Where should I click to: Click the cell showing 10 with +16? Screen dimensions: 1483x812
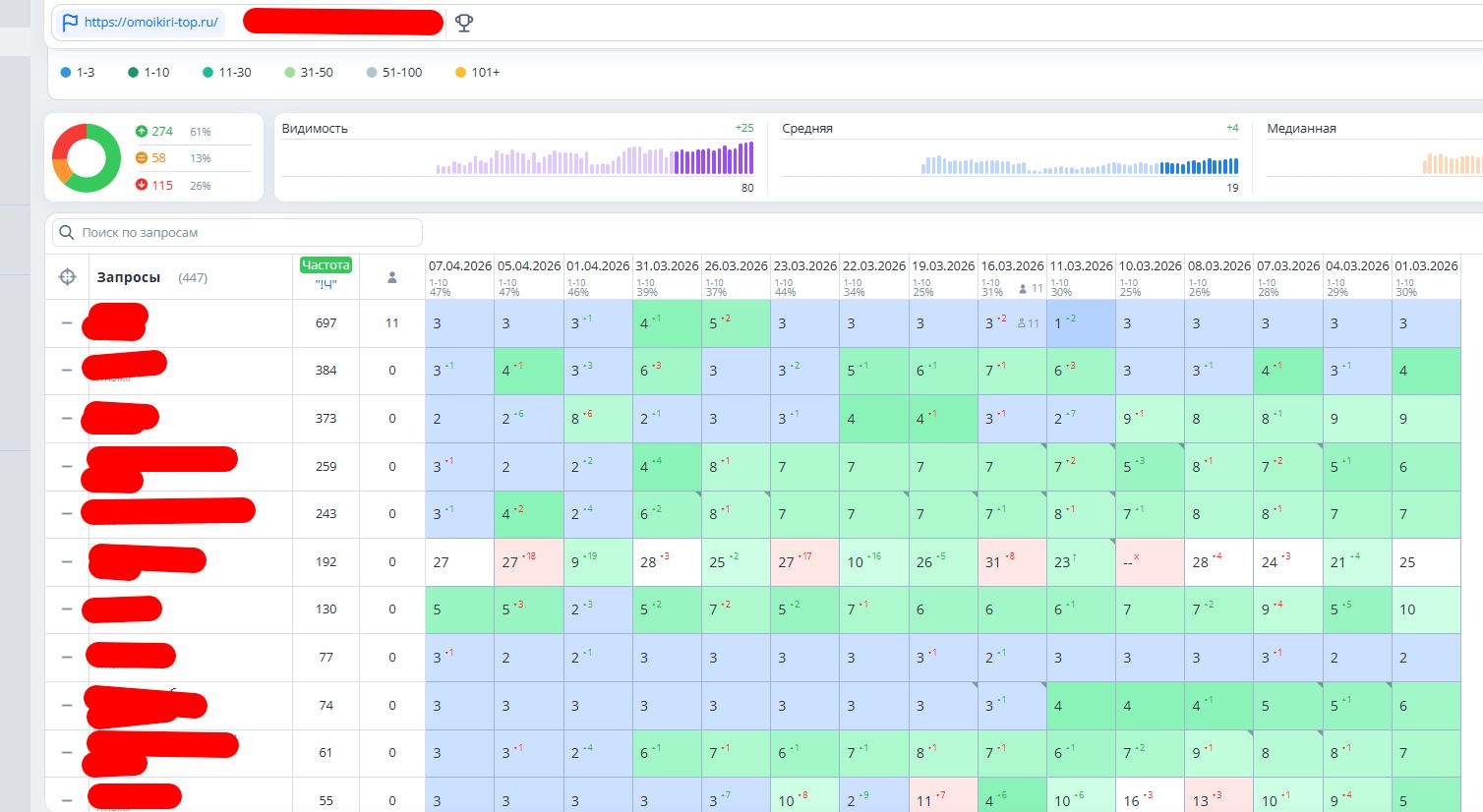[874, 562]
